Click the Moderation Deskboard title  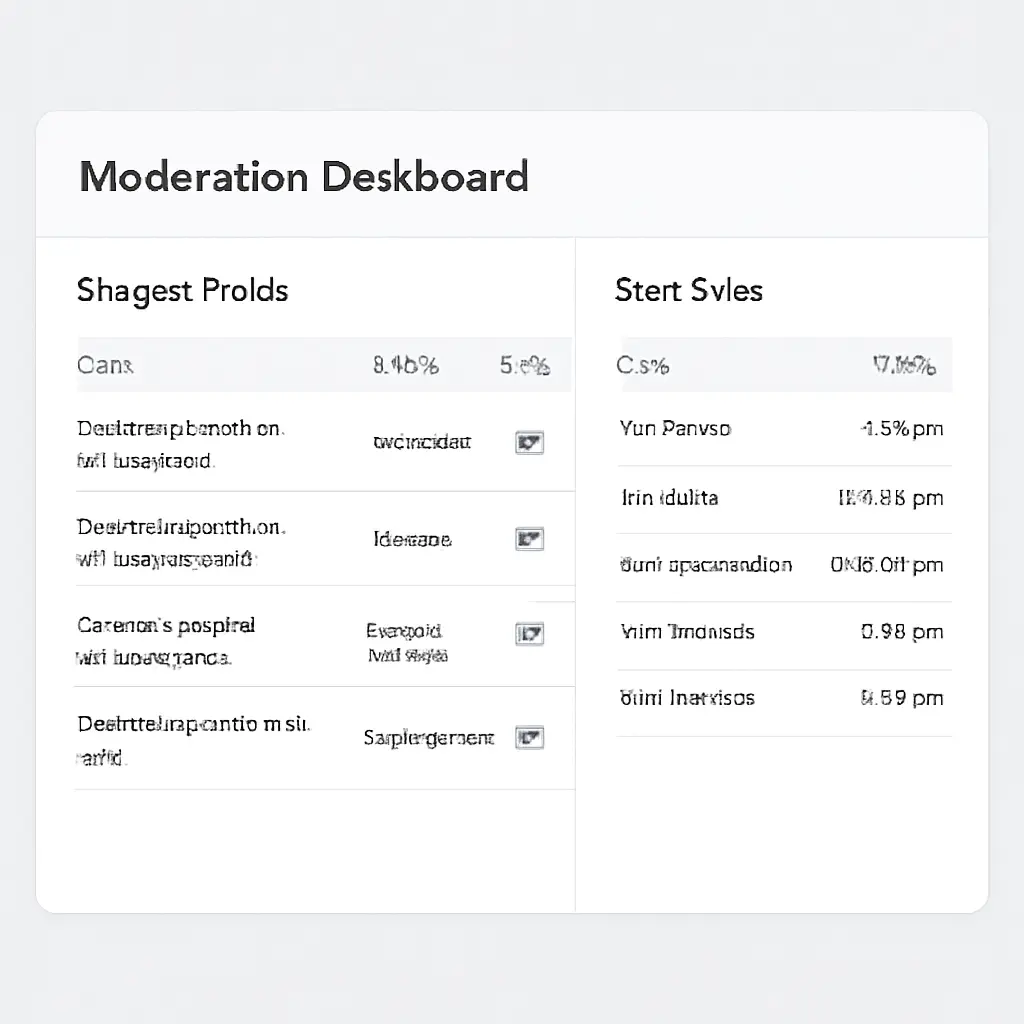tap(303, 177)
